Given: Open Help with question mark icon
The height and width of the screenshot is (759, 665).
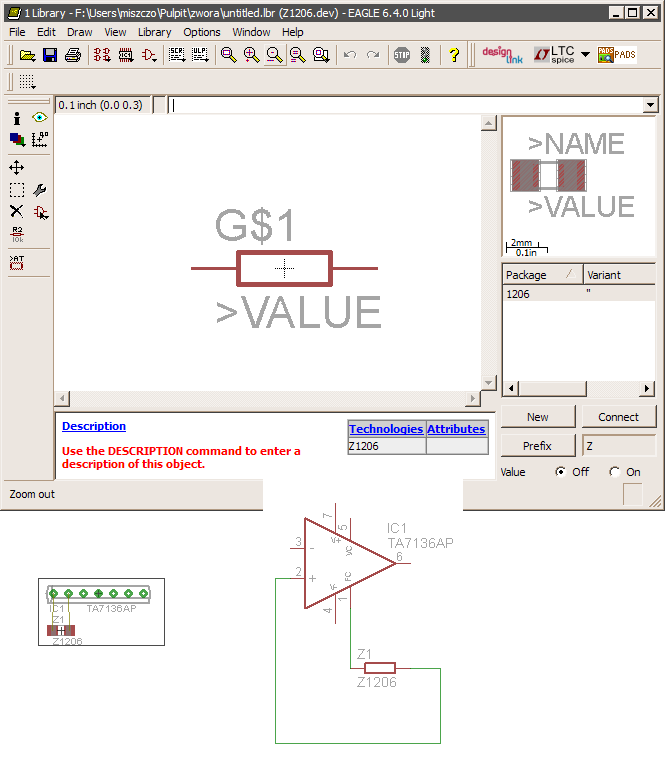Looking at the screenshot, I should pos(453,55).
